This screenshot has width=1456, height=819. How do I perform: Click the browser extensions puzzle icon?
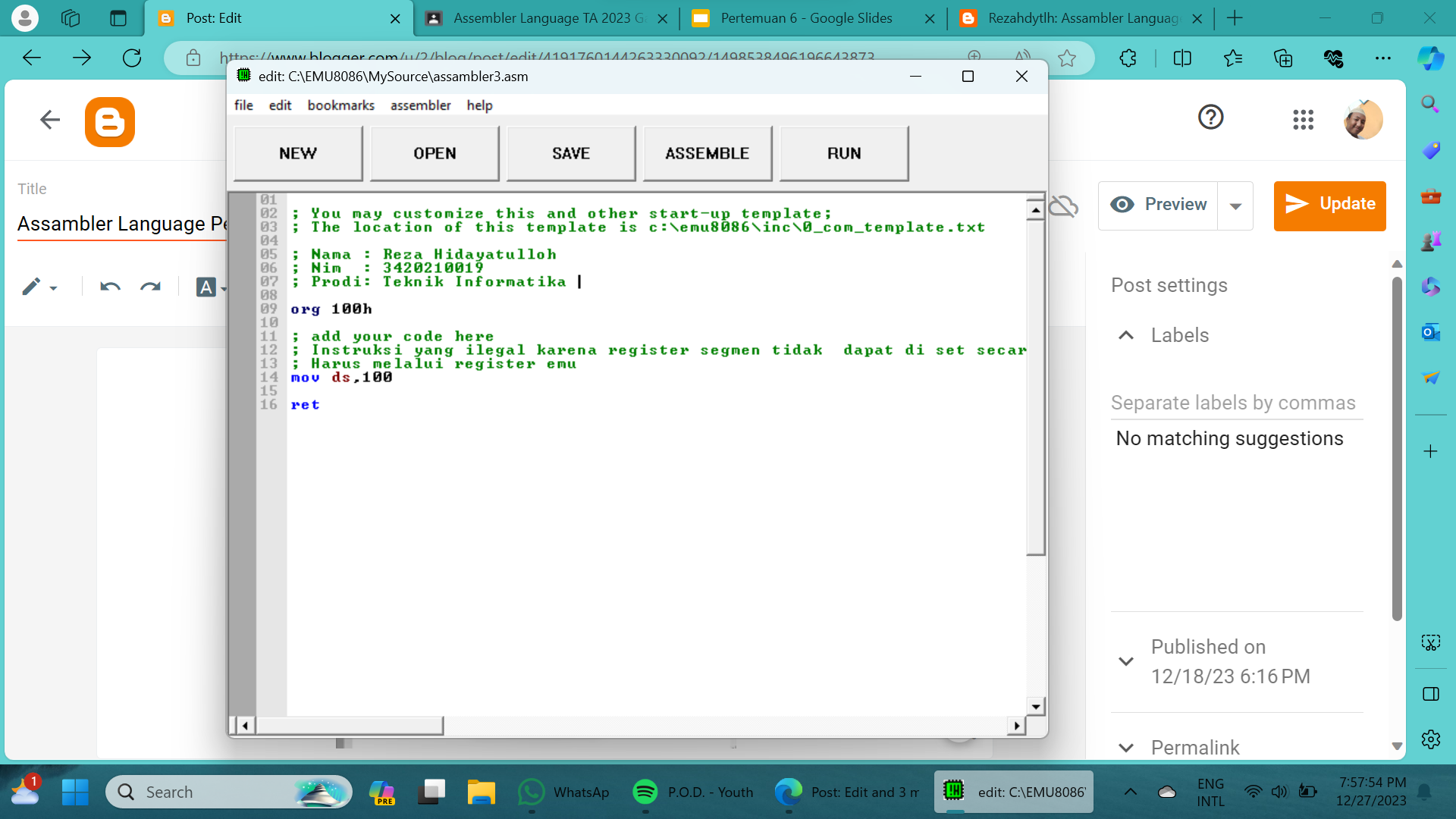pos(1128,58)
